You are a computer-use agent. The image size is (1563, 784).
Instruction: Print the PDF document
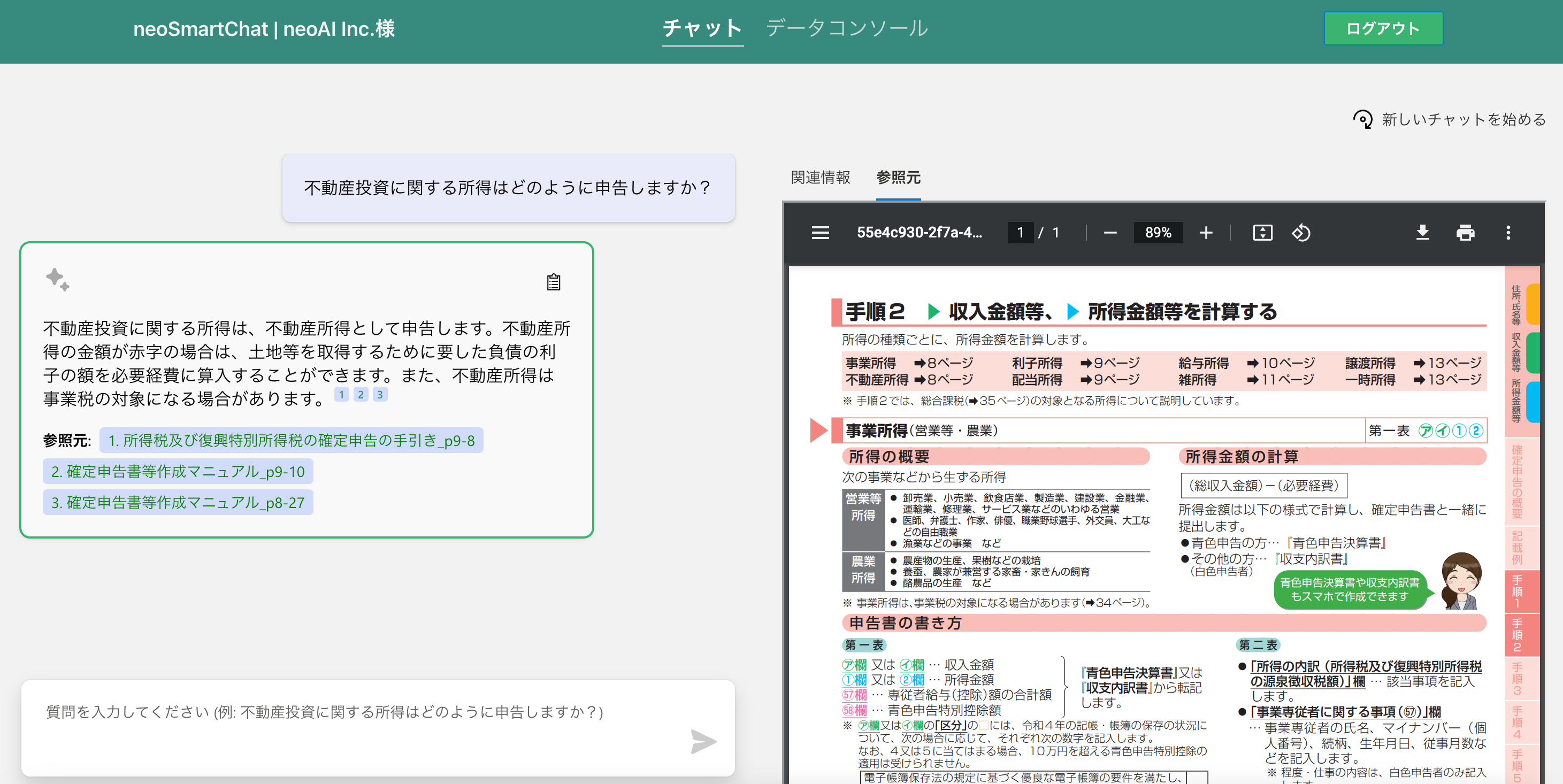[x=1465, y=233]
